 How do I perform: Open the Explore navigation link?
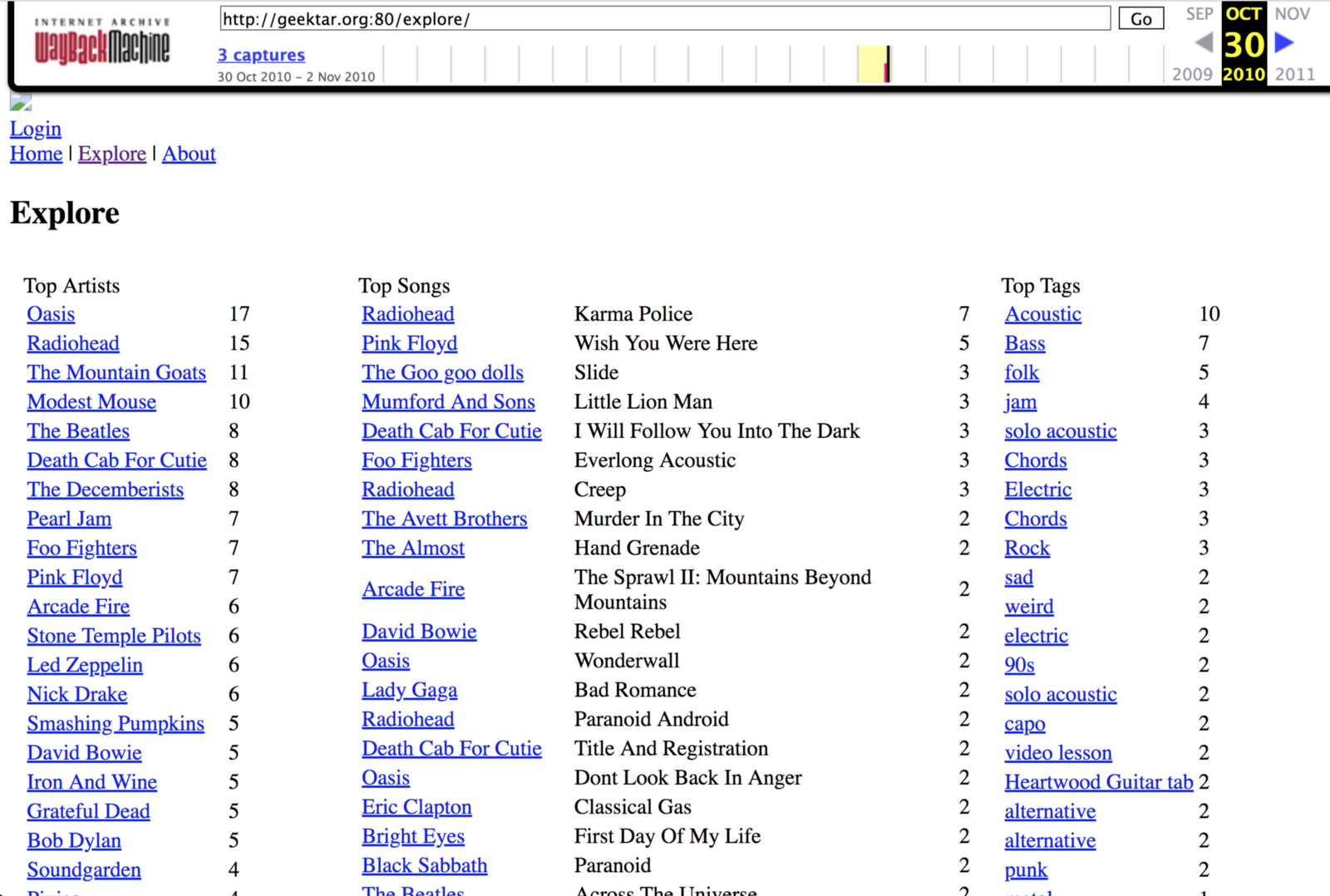112,154
